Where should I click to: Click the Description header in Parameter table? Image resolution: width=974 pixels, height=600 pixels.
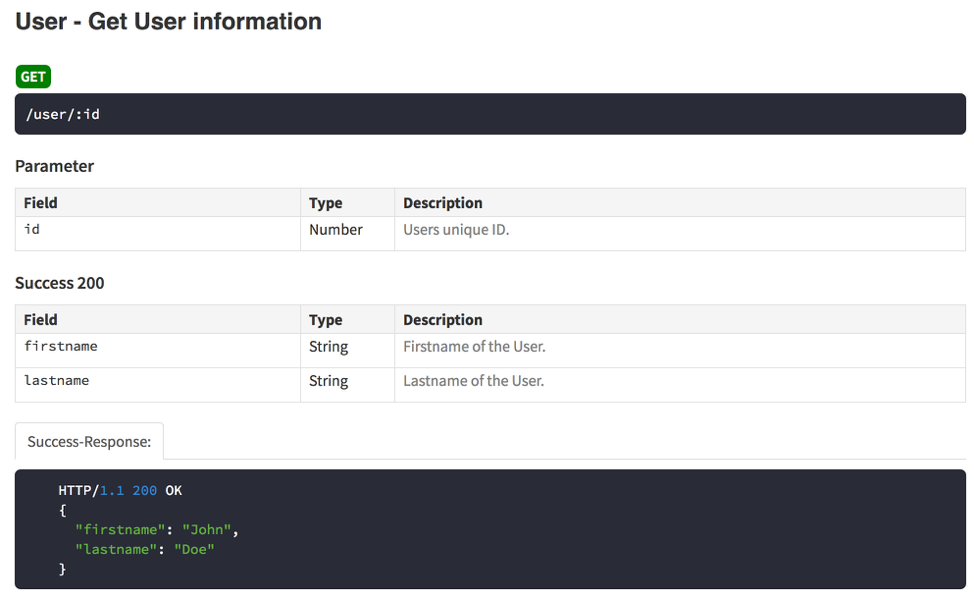point(442,203)
